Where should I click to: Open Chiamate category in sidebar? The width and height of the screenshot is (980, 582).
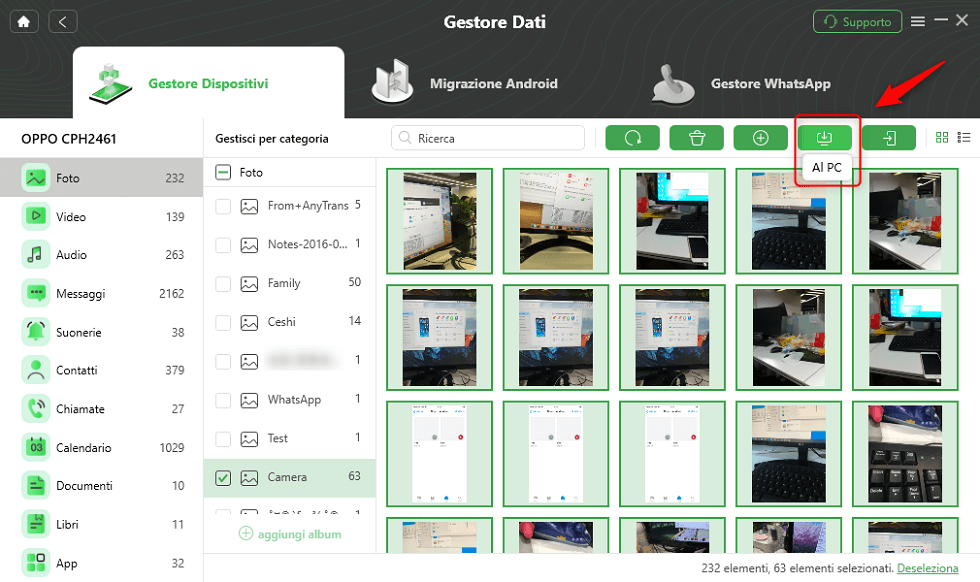(x=101, y=409)
